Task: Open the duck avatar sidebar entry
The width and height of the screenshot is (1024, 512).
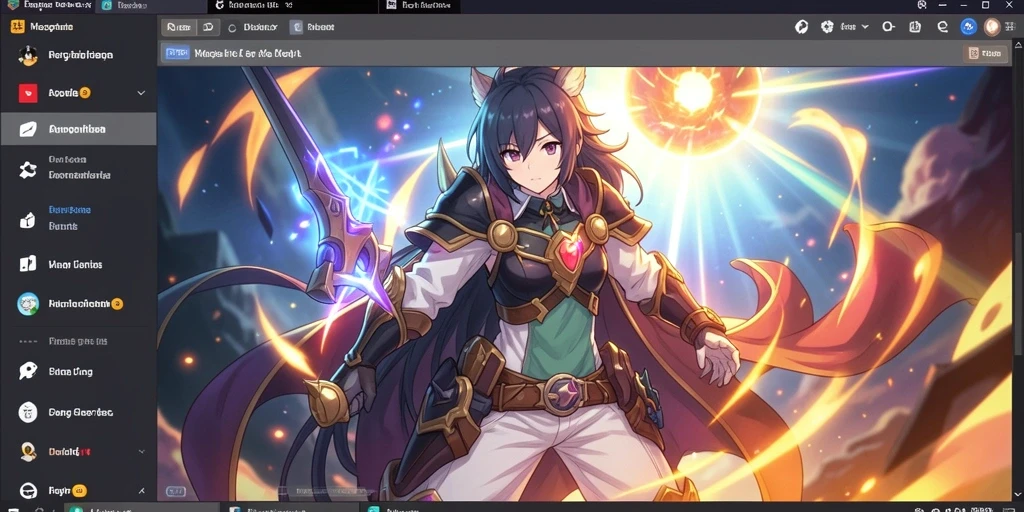Action: 27,56
